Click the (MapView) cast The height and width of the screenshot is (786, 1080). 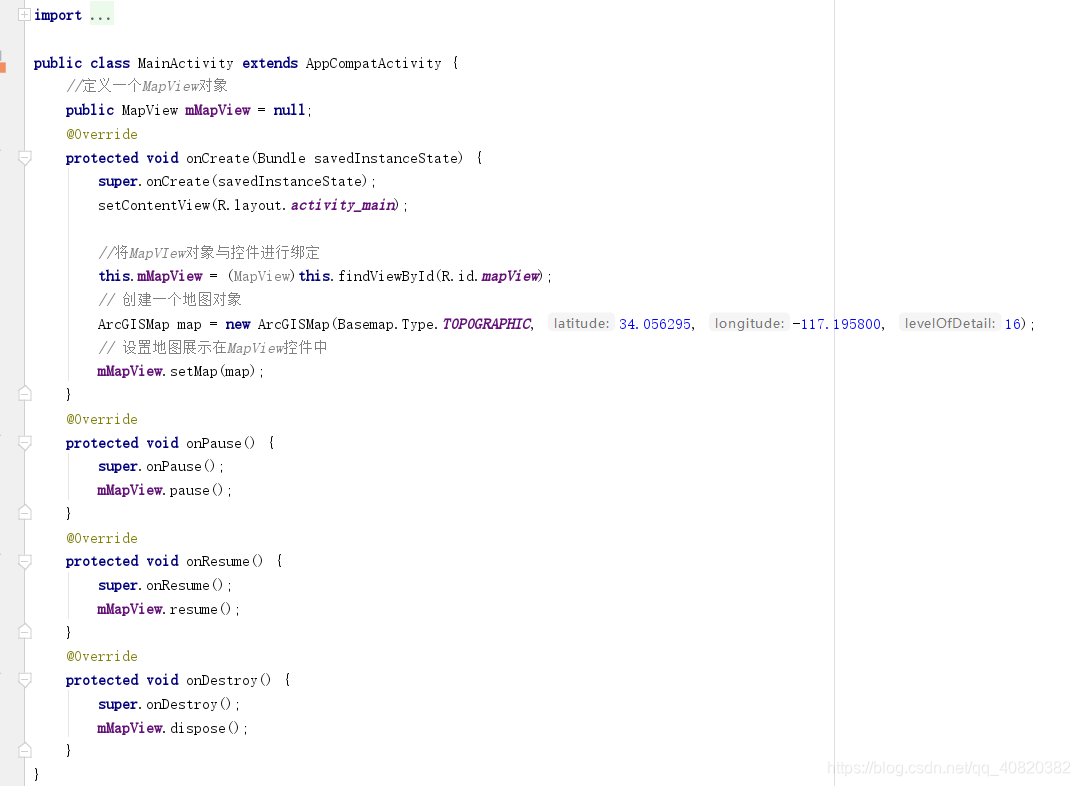261,276
